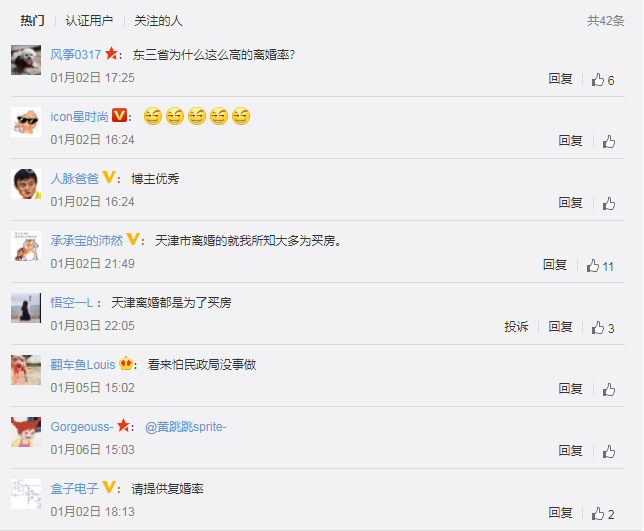Like the comment by 风筝0317
644x531 pixels.
pos(603,80)
